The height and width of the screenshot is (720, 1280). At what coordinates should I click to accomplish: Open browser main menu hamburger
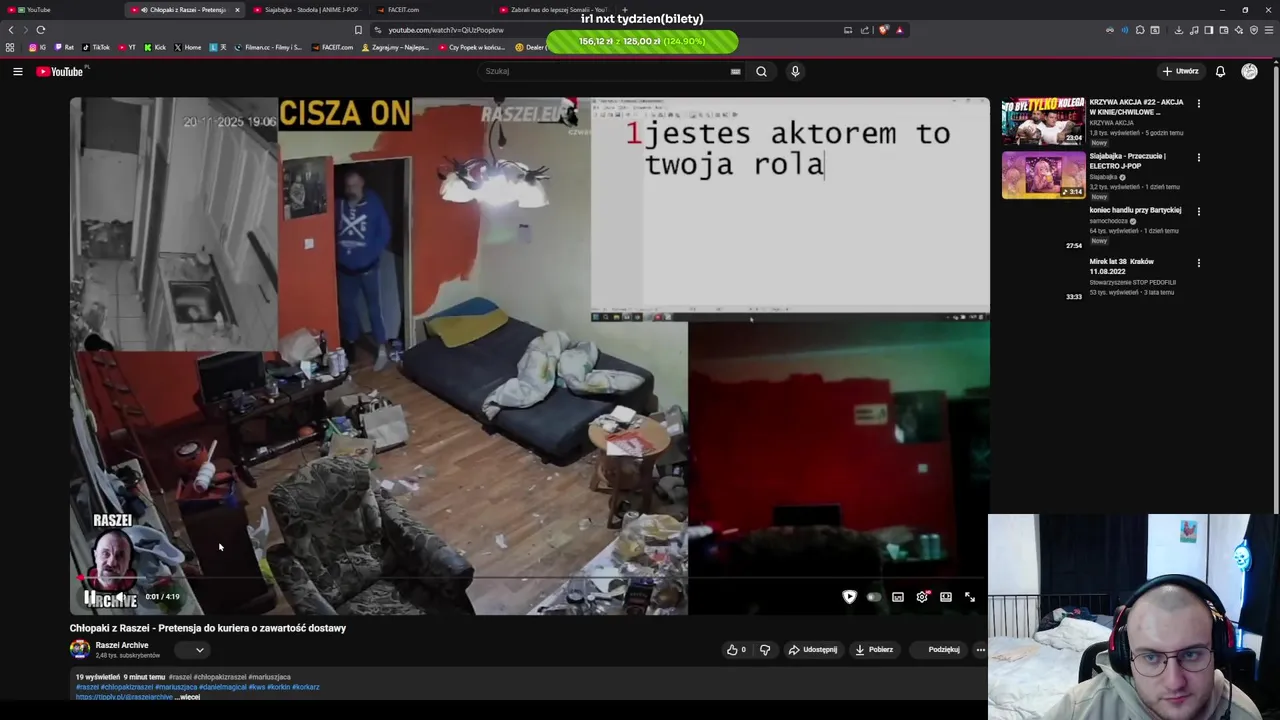click(x=1269, y=30)
